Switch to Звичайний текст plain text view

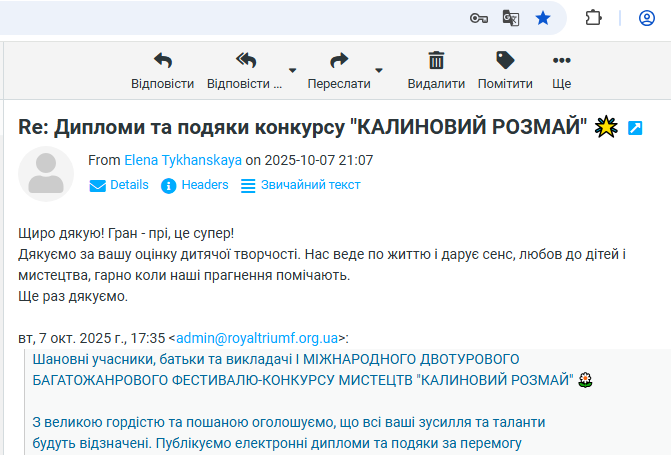301,185
